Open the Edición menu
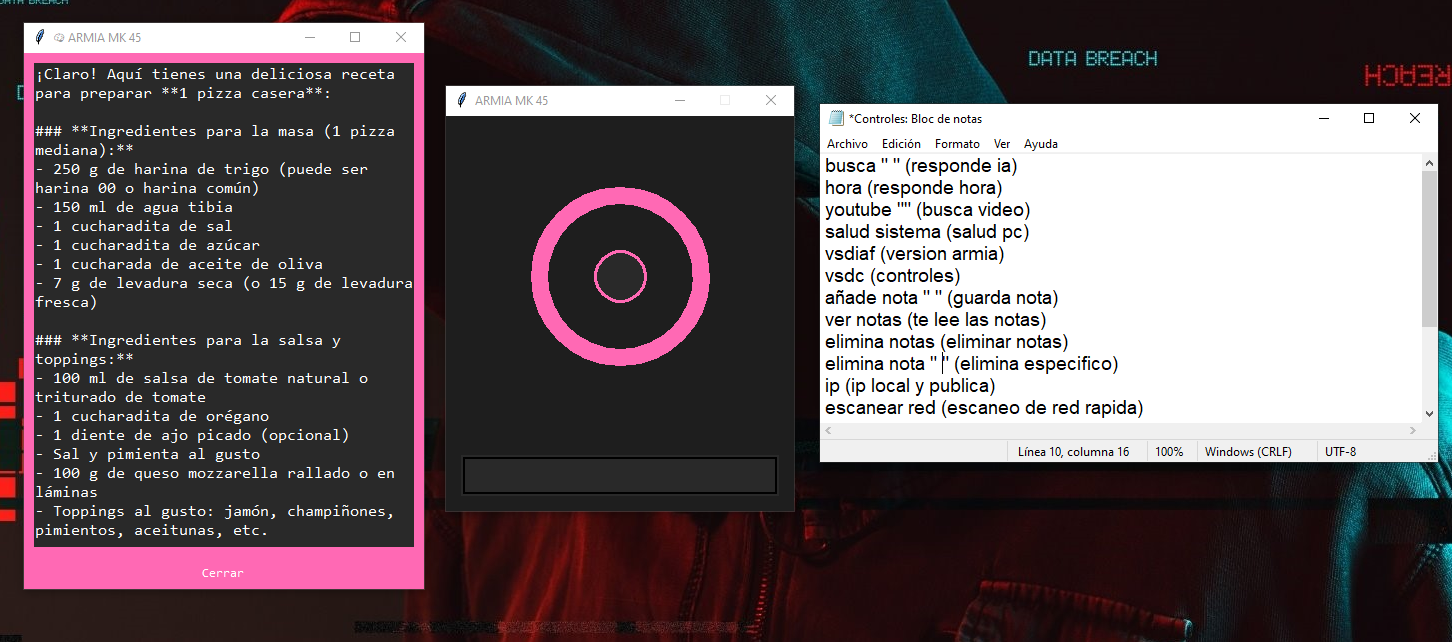1452x642 pixels. [901, 144]
